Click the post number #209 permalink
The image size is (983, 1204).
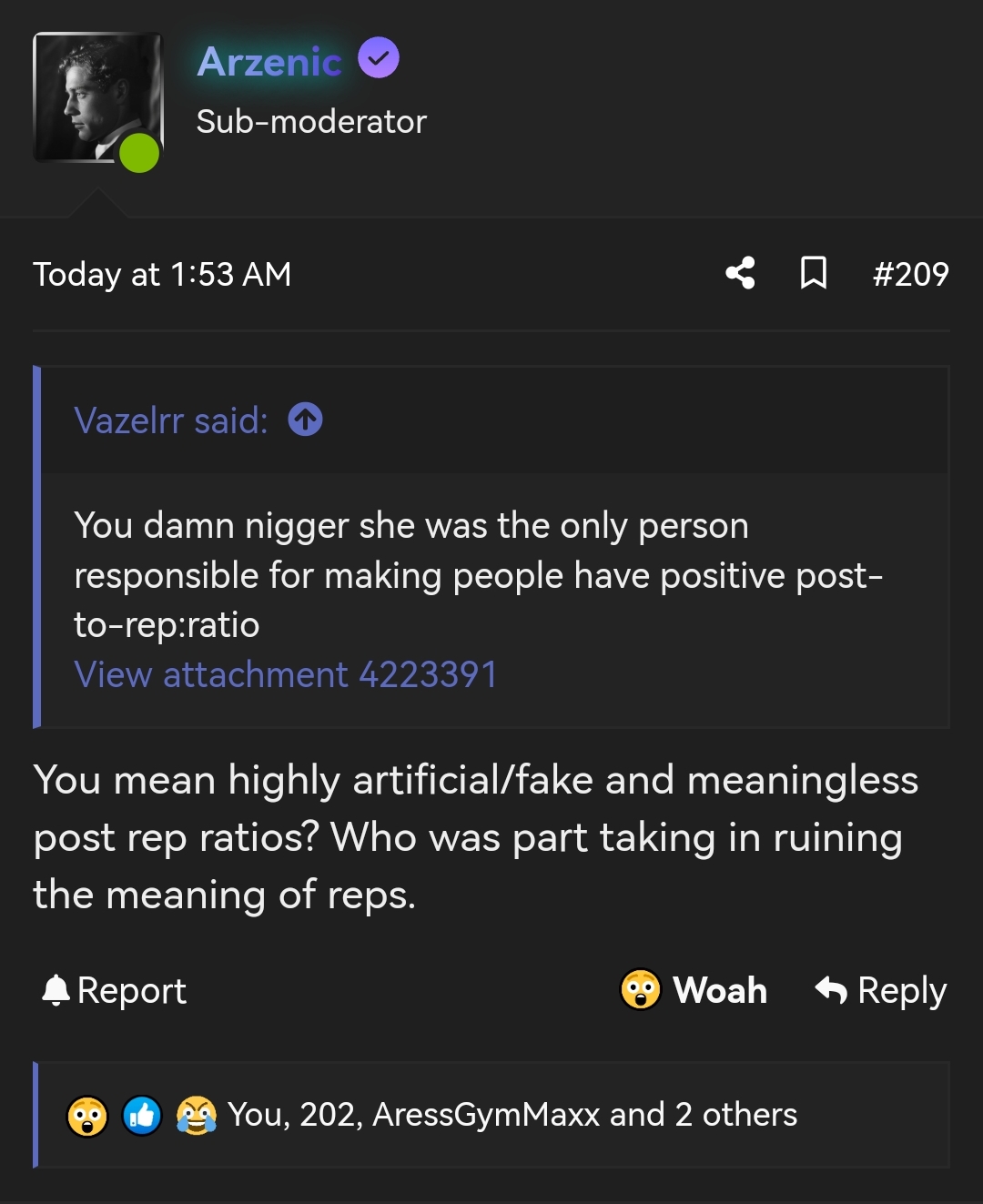pyautogui.click(x=910, y=274)
